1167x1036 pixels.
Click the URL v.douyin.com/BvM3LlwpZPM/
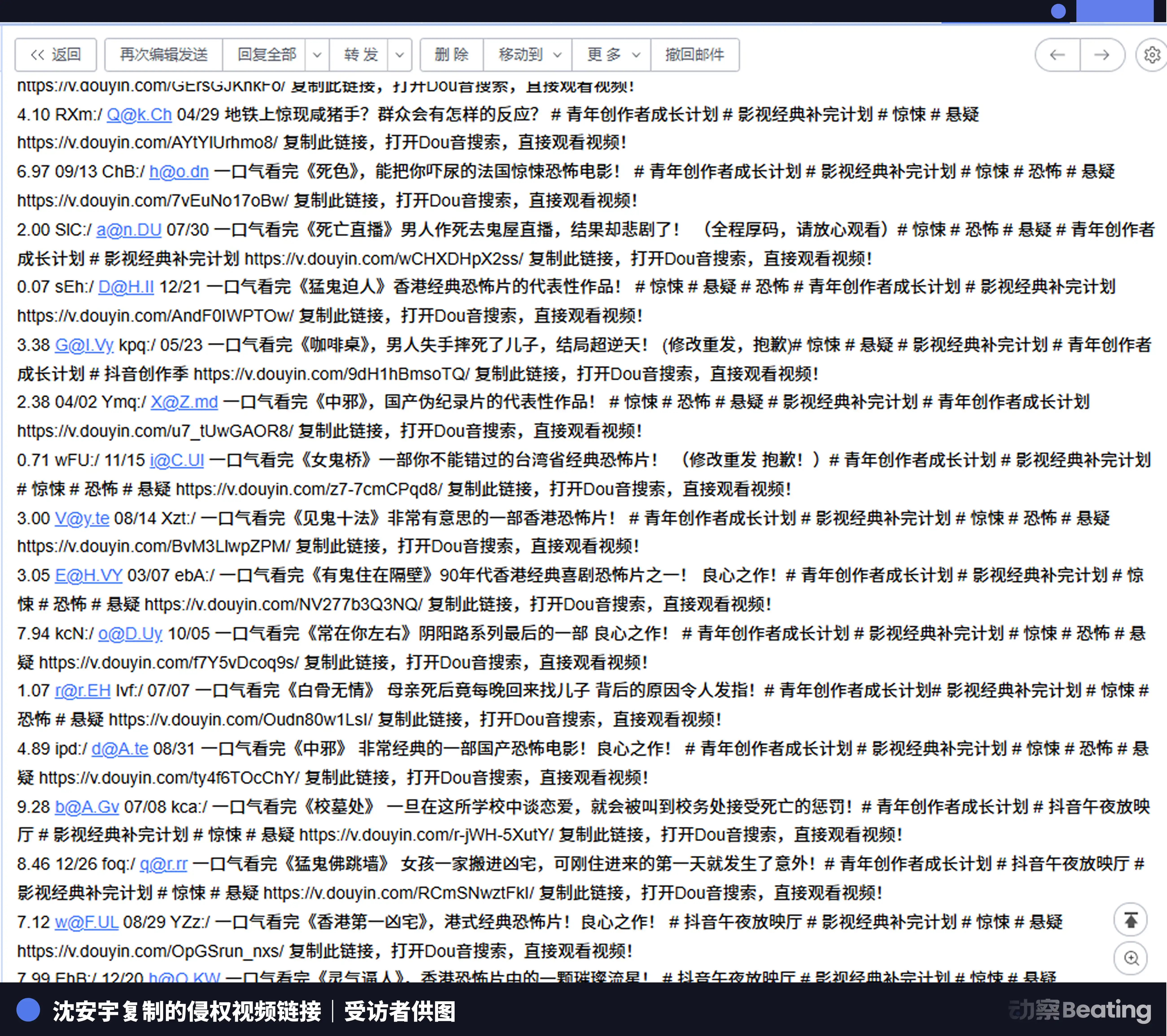pos(154,547)
